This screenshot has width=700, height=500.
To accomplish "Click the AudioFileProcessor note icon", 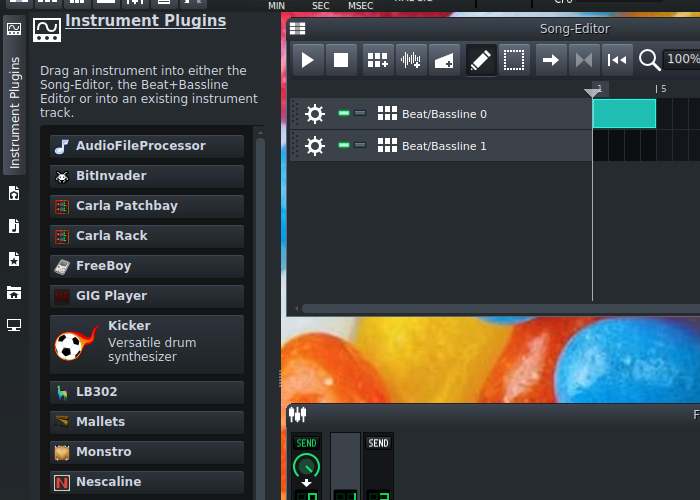I will click(62, 146).
